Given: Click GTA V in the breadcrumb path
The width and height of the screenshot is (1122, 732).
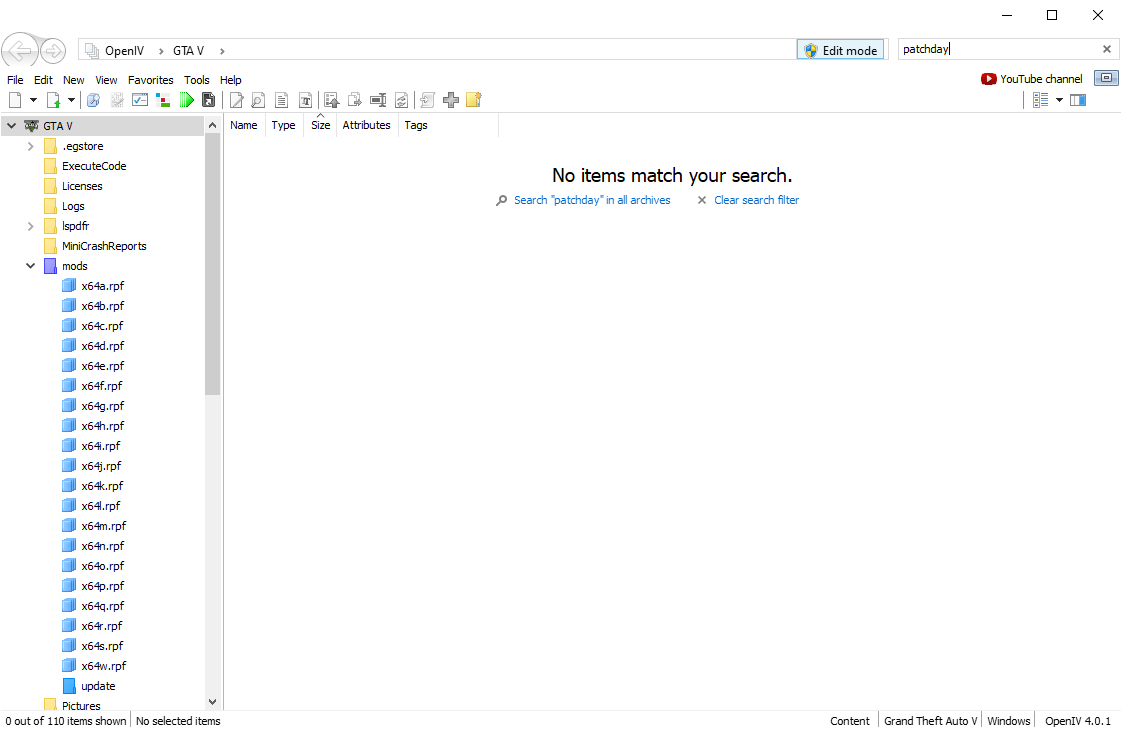Looking at the screenshot, I should [x=188, y=51].
